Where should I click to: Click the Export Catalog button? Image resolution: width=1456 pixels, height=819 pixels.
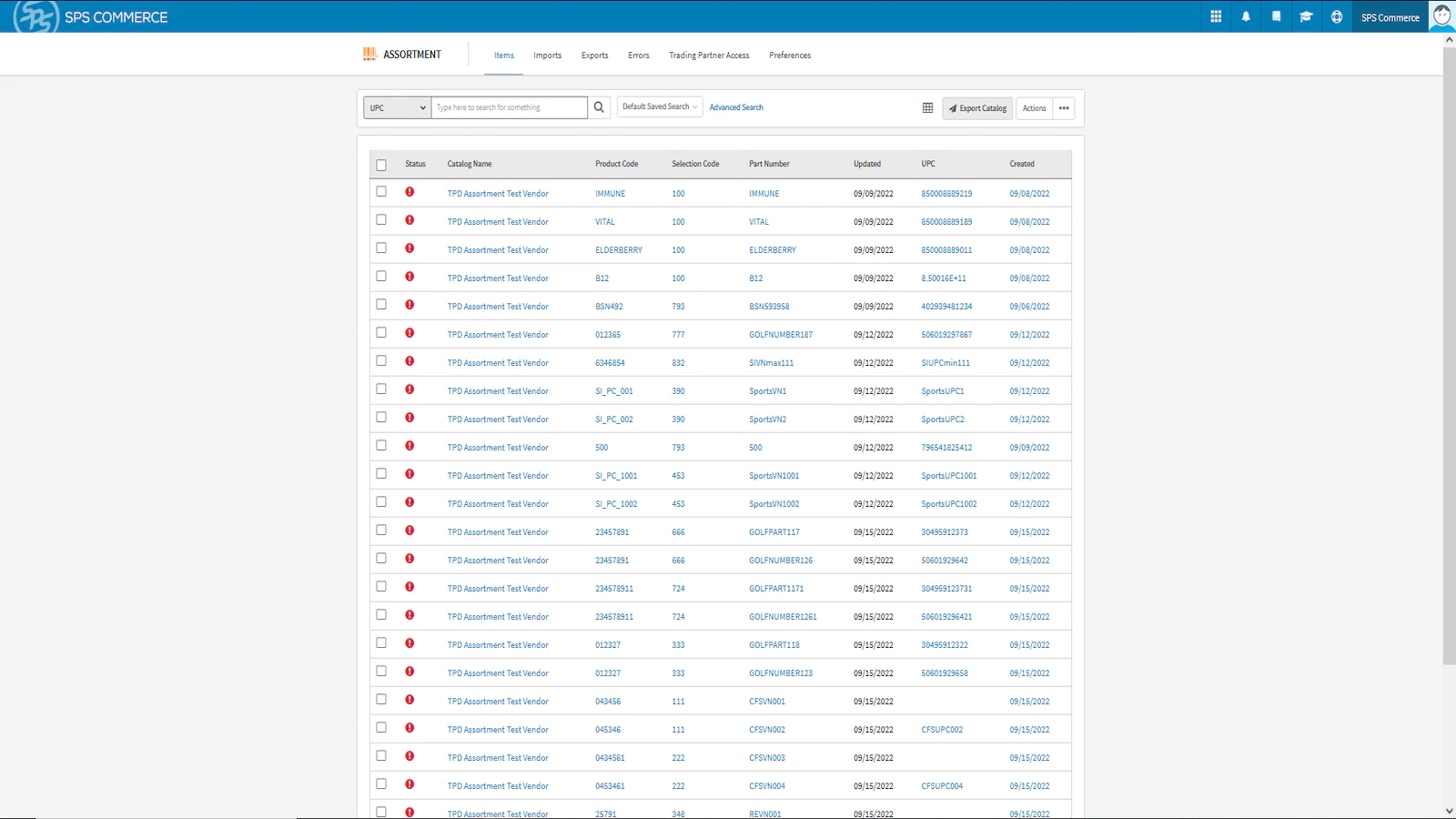point(977,108)
